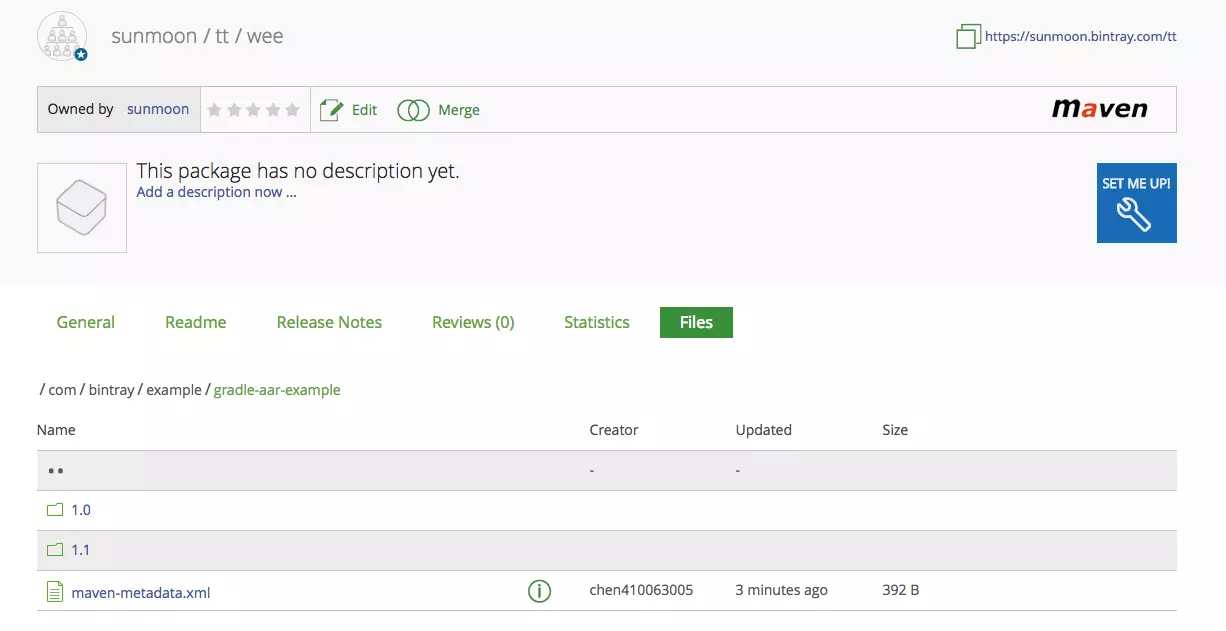Click the gradle-aar-example path segment

pyautogui.click(x=277, y=390)
